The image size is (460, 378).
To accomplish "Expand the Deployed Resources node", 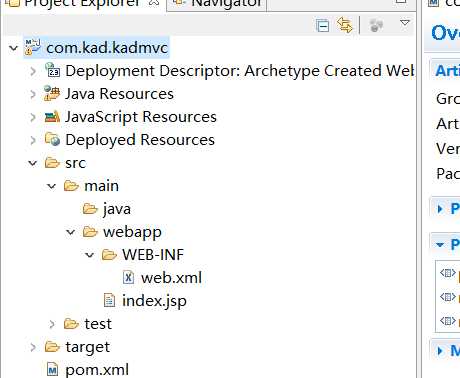I will pyautogui.click(x=33, y=140).
